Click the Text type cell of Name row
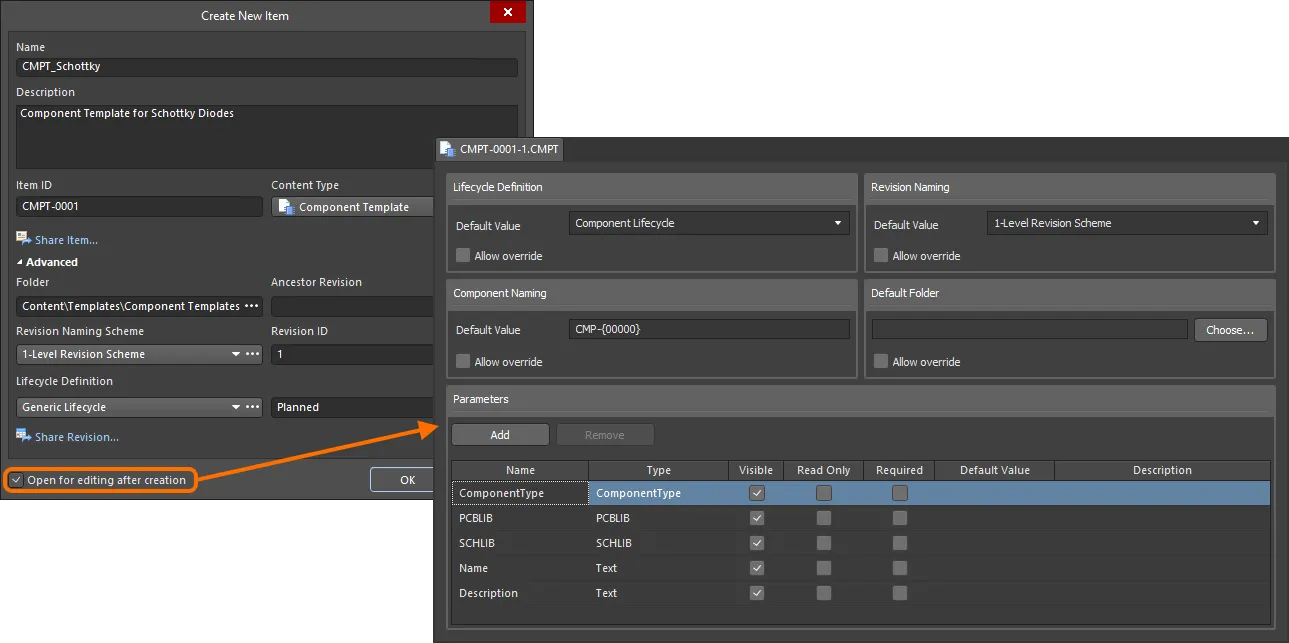The height and width of the screenshot is (643, 1289). (659, 568)
